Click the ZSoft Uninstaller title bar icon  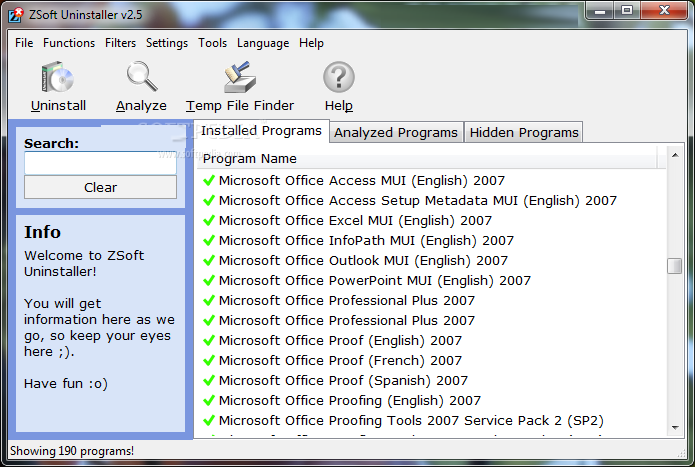[x=16, y=15]
